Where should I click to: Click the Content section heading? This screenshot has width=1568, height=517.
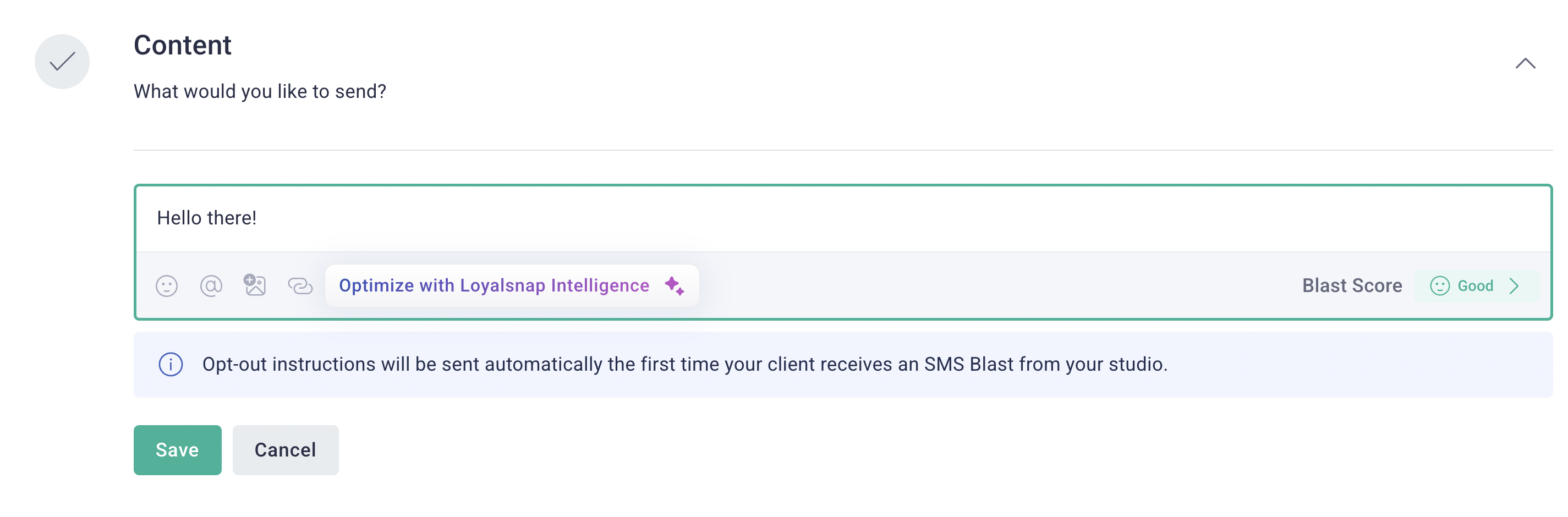coord(183,46)
